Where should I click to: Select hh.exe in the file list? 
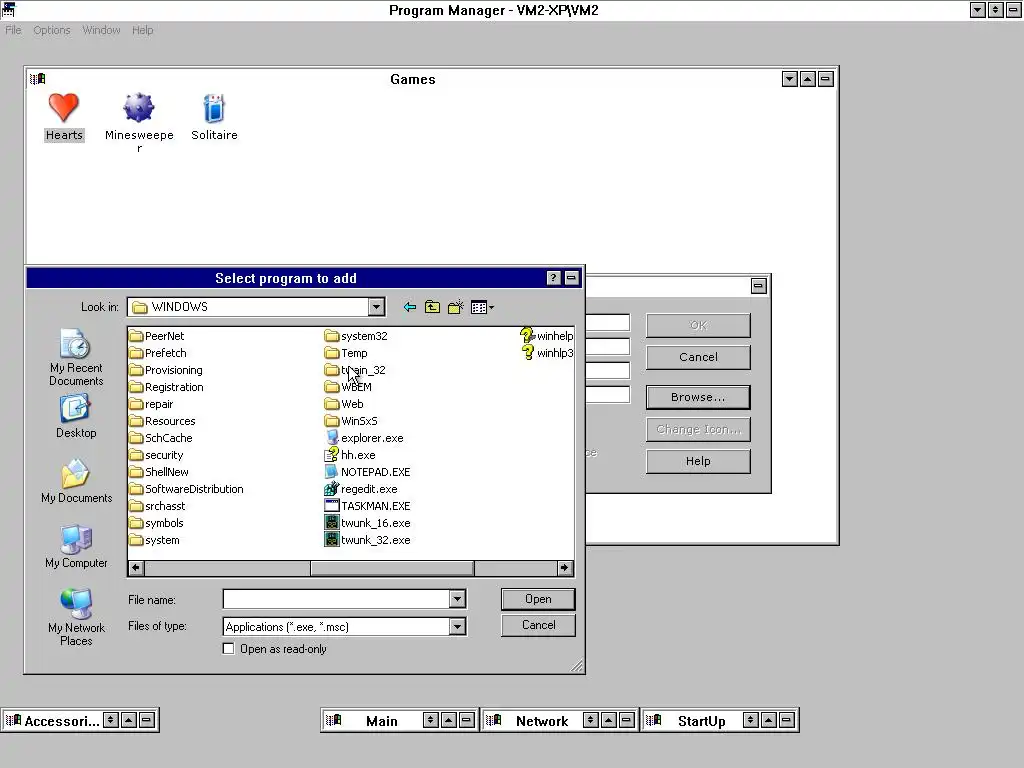tap(350, 455)
